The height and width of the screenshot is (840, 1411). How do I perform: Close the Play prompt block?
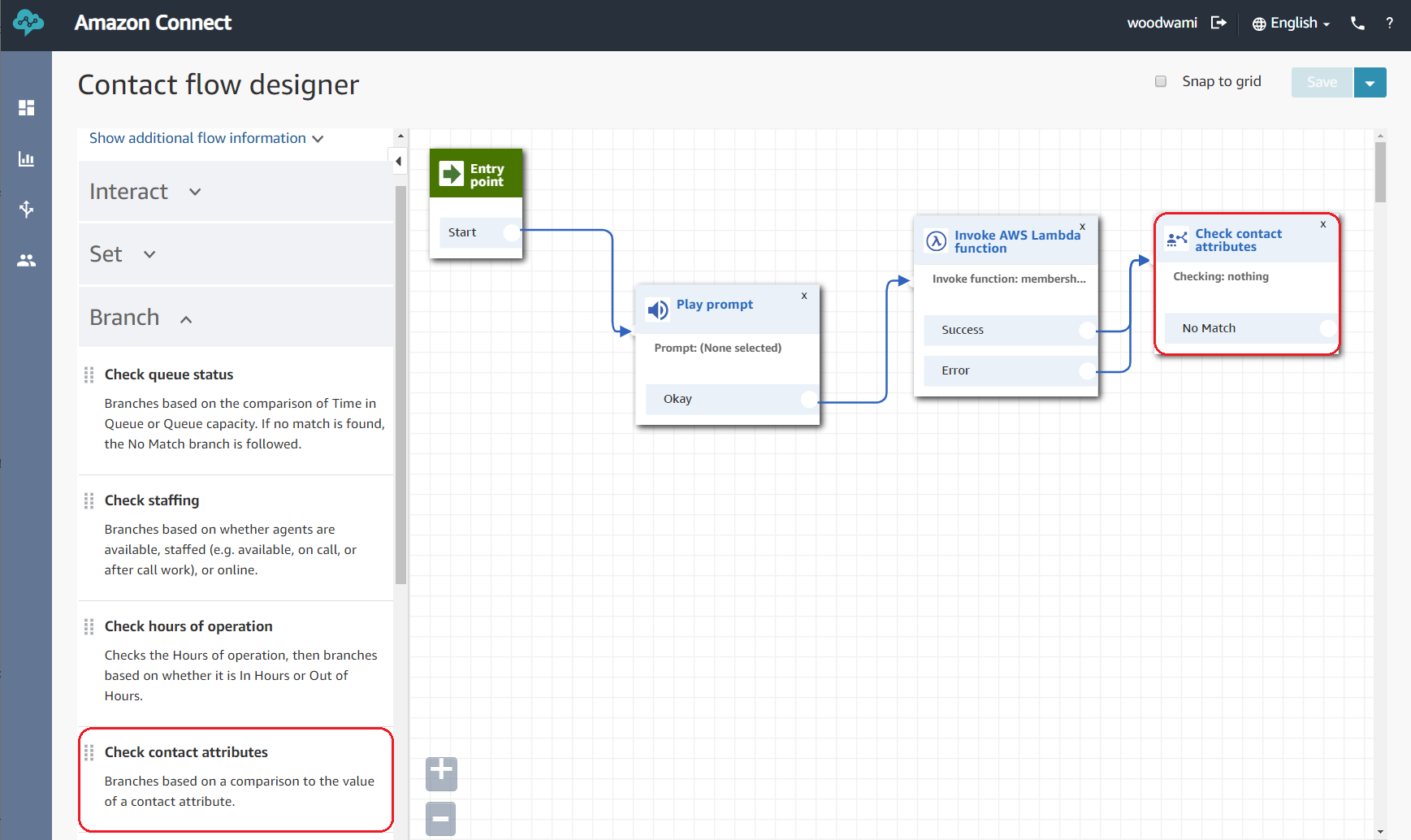[x=804, y=296]
